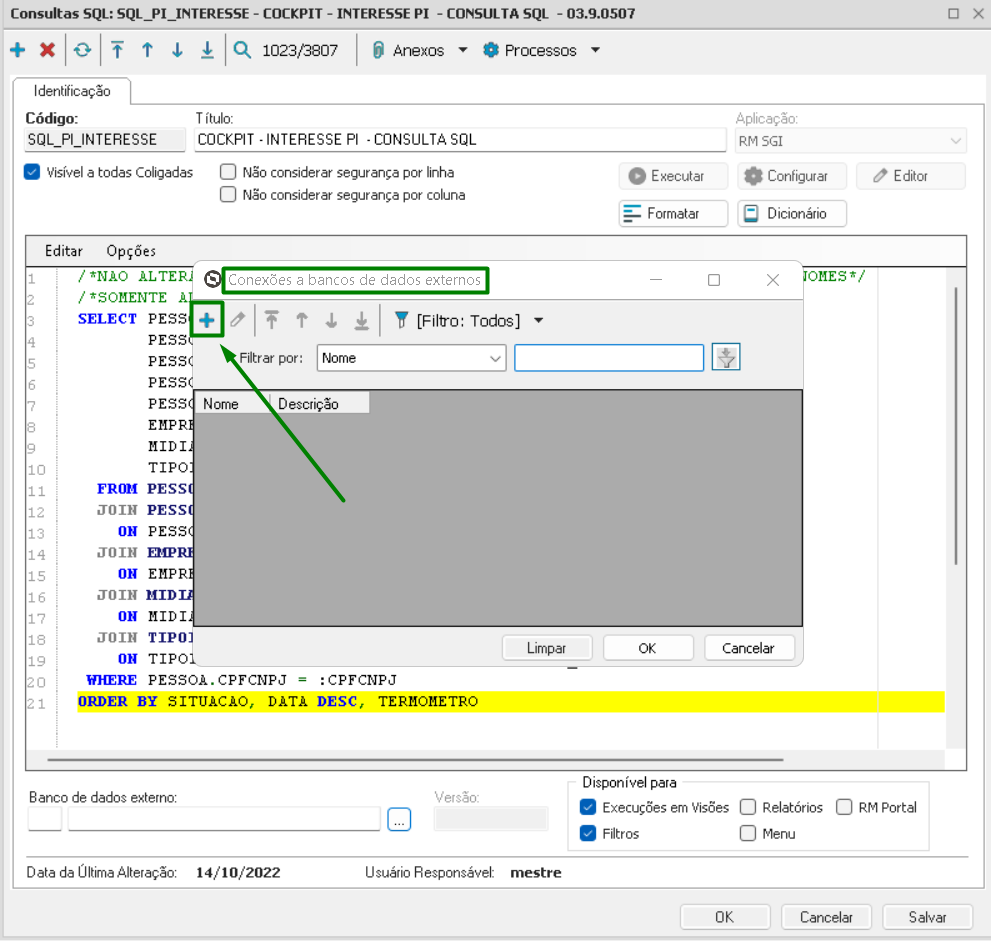Click main window OK button

(x=725, y=917)
